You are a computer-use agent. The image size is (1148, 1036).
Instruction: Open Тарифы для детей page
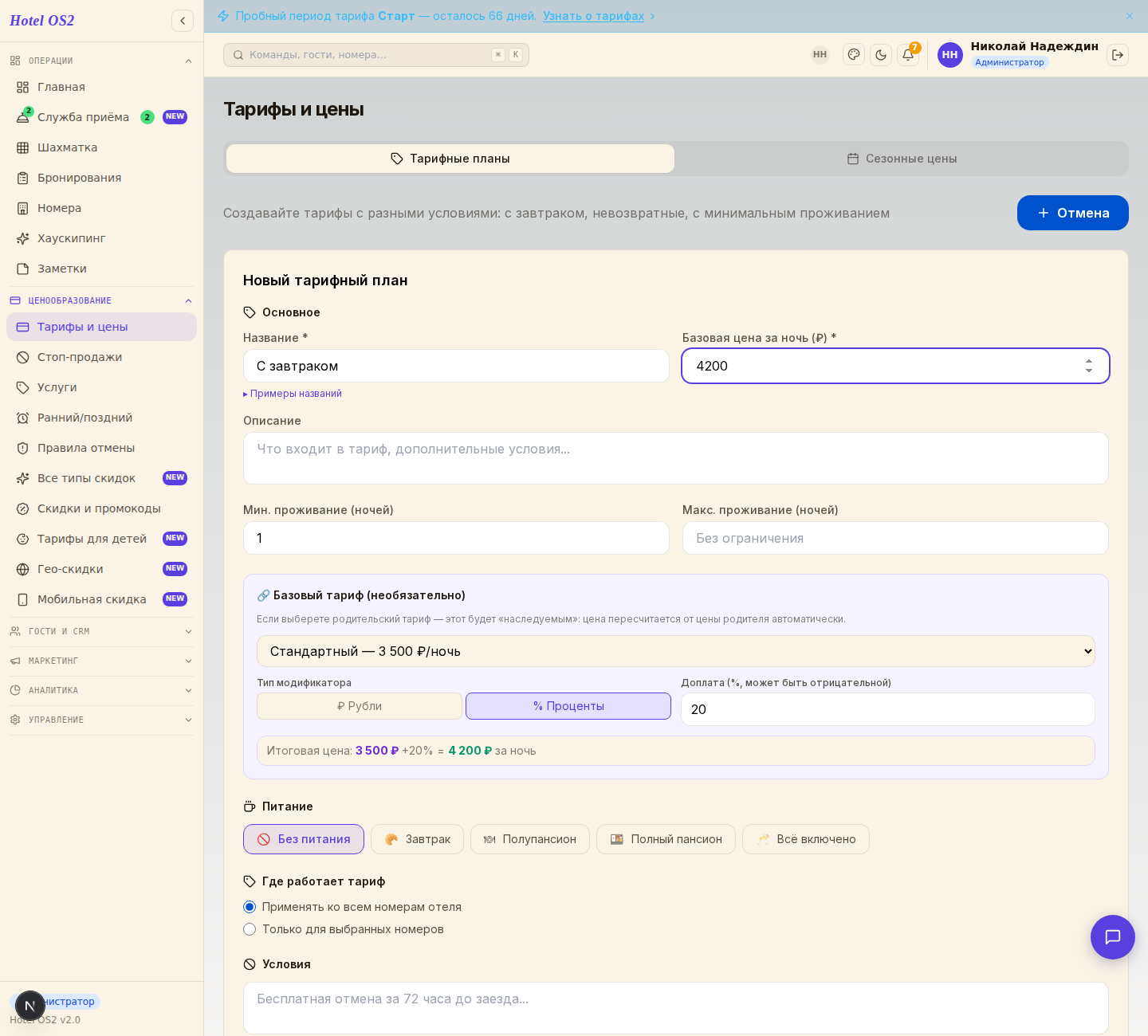101,539
